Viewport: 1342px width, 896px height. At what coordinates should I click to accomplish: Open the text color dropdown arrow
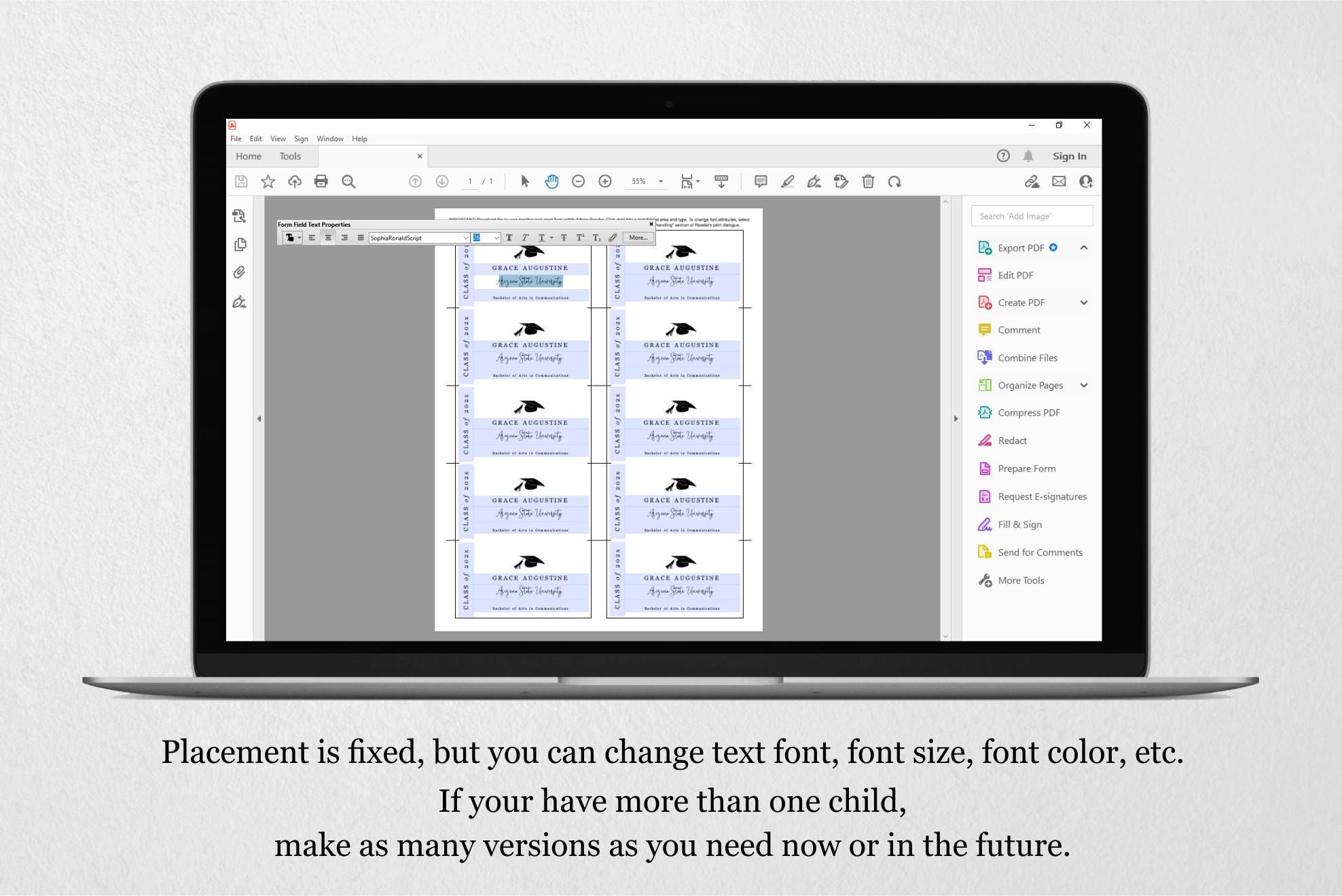(300, 238)
